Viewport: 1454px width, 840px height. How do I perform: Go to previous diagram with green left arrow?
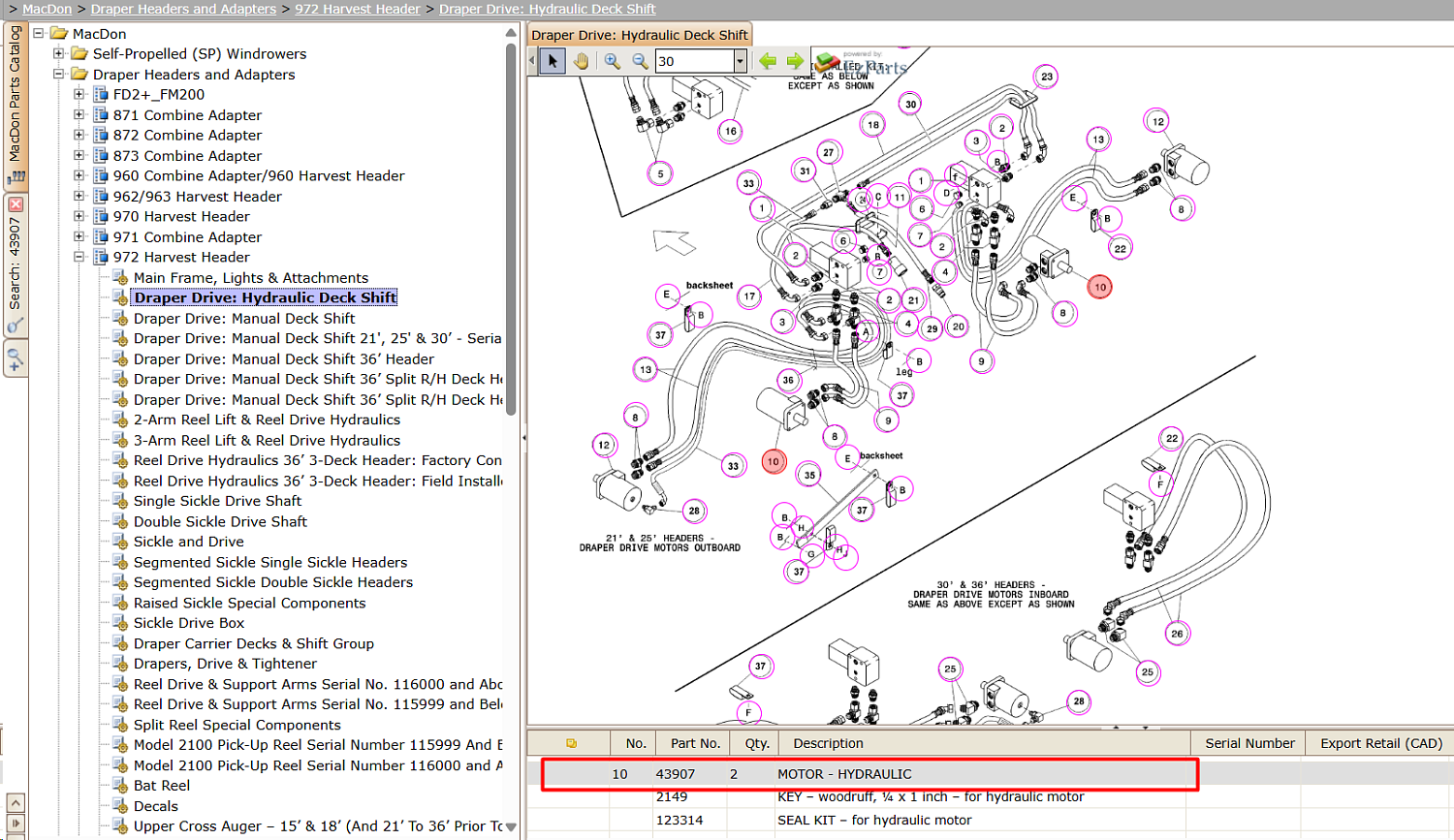pyautogui.click(x=768, y=61)
